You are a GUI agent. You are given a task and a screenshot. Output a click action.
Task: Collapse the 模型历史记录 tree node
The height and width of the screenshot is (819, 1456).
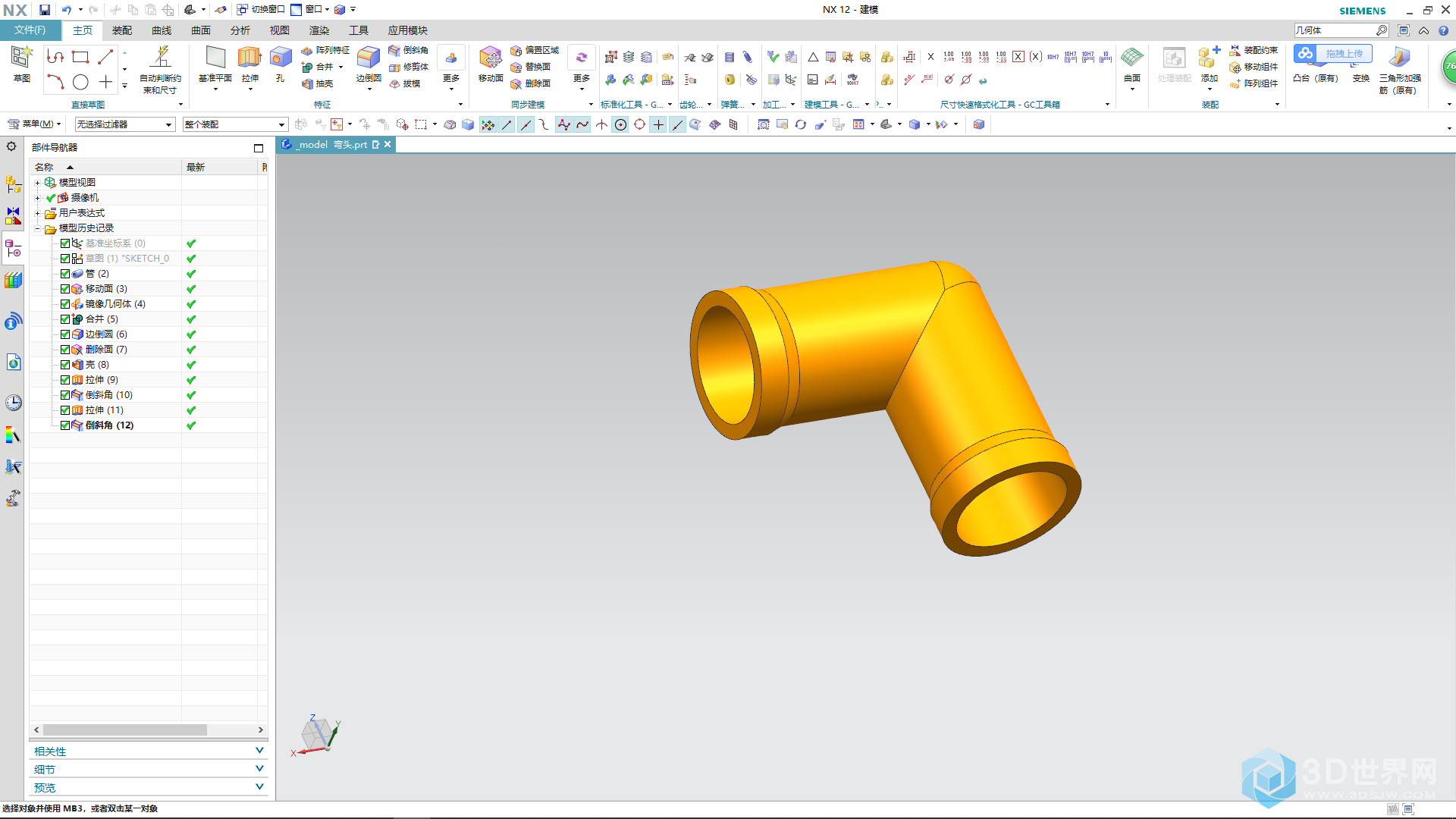[37, 228]
